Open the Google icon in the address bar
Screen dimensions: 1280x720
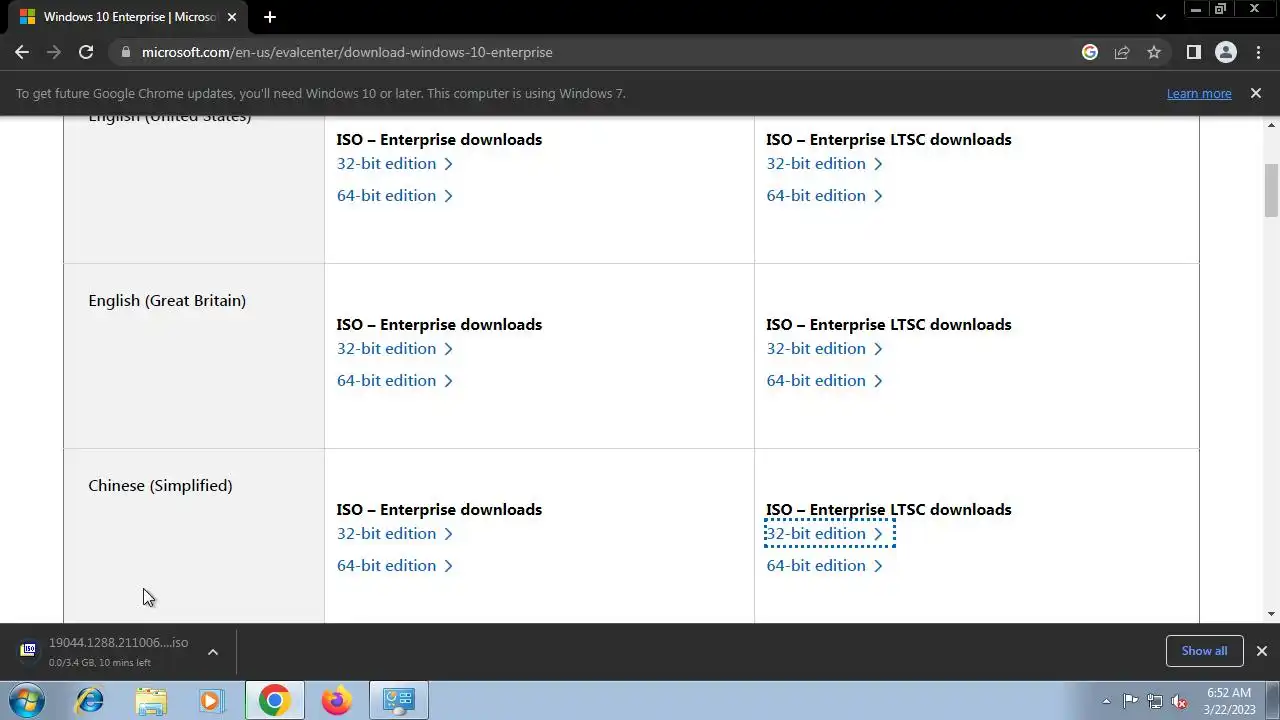(x=1090, y=52)
